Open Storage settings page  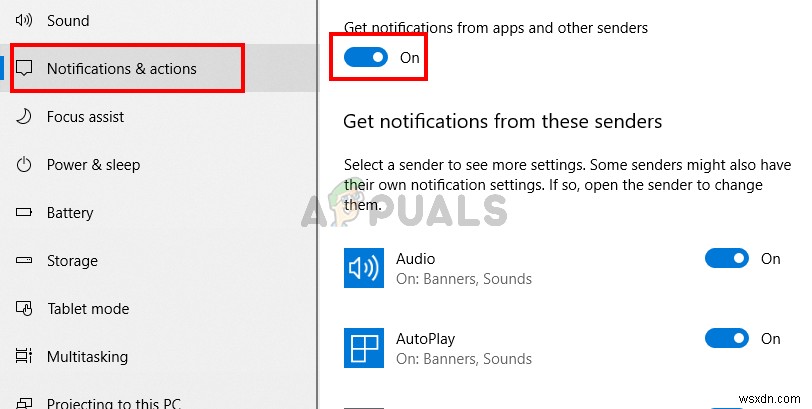coord(72,261)
